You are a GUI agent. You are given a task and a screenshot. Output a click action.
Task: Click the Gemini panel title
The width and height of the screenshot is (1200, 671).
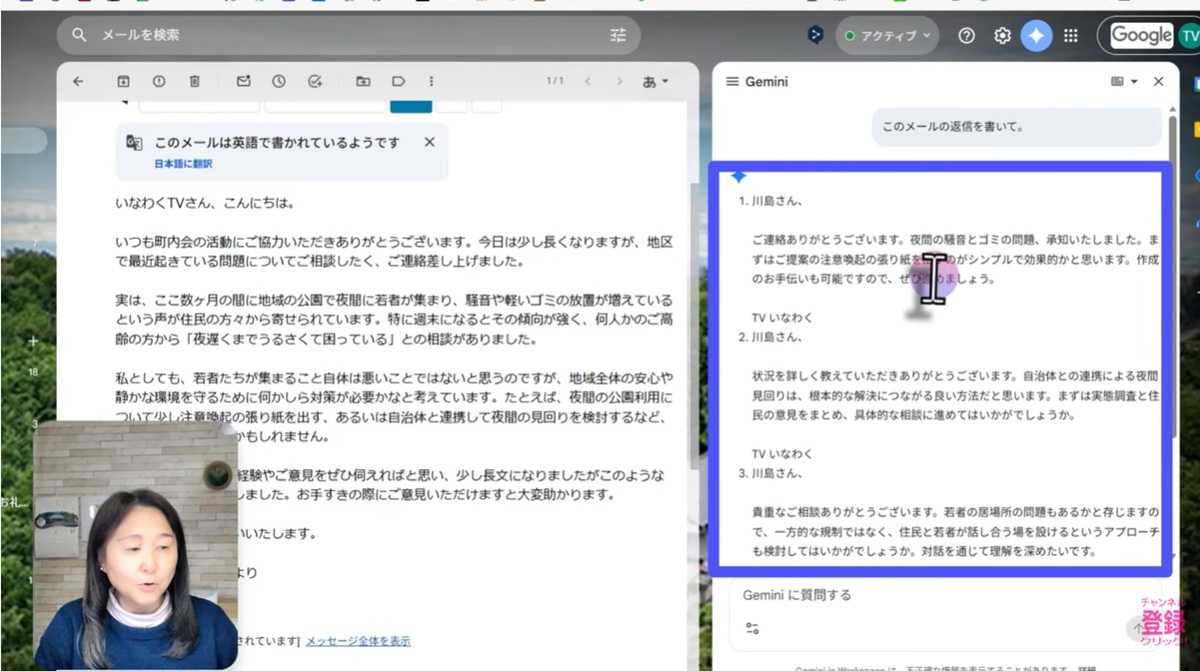pyautogui.click(x=766, y=82)
